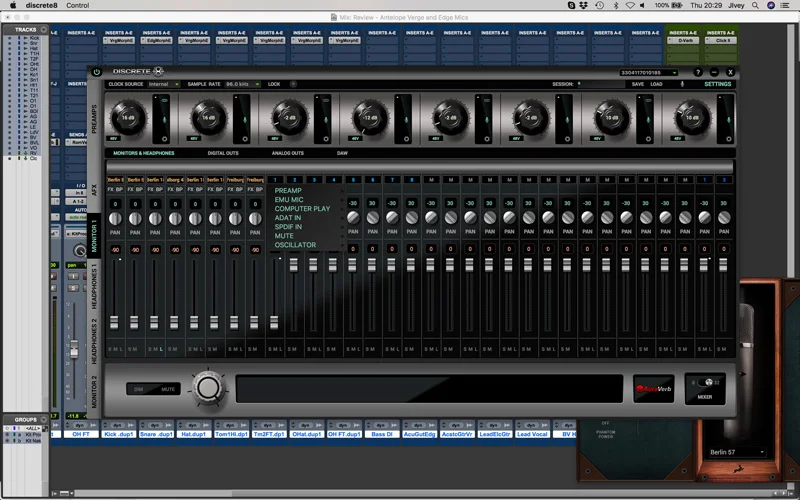
Task: Click the fourth preamp -12 dB gain knob
Action: click(370, 117)
